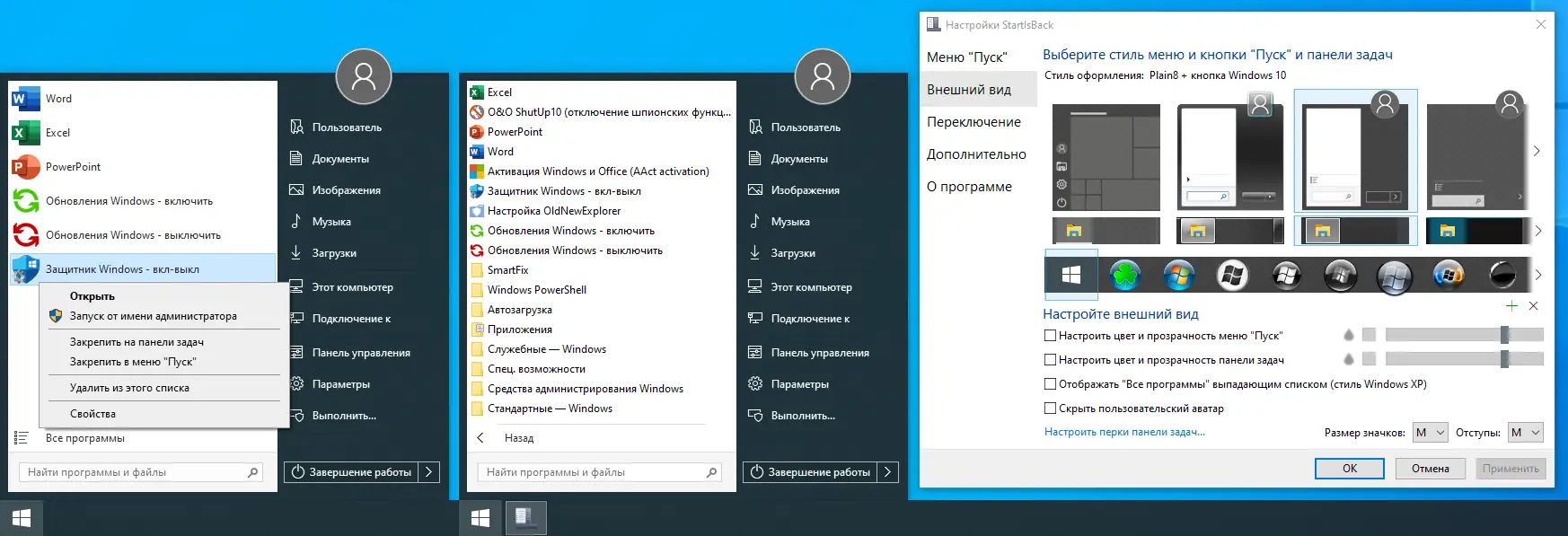Select 'Защитник Windows - вкл-выкл' highlighted left item
1568x536 pixels.
[143, 269]
